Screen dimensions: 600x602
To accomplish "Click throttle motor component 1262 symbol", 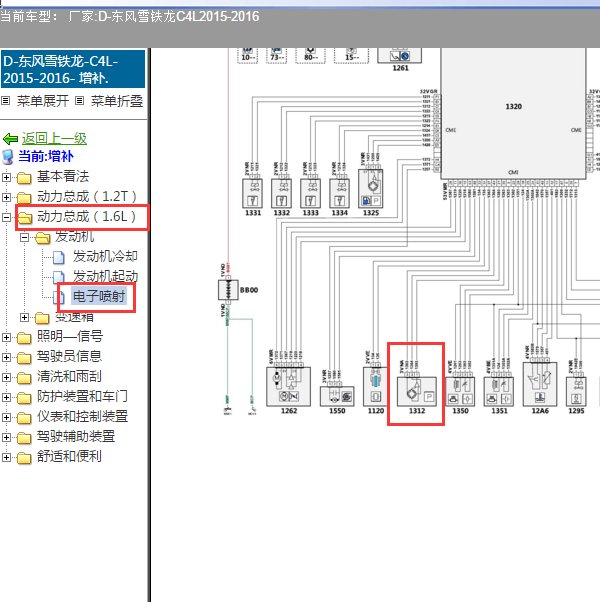I will coord(289,387).
